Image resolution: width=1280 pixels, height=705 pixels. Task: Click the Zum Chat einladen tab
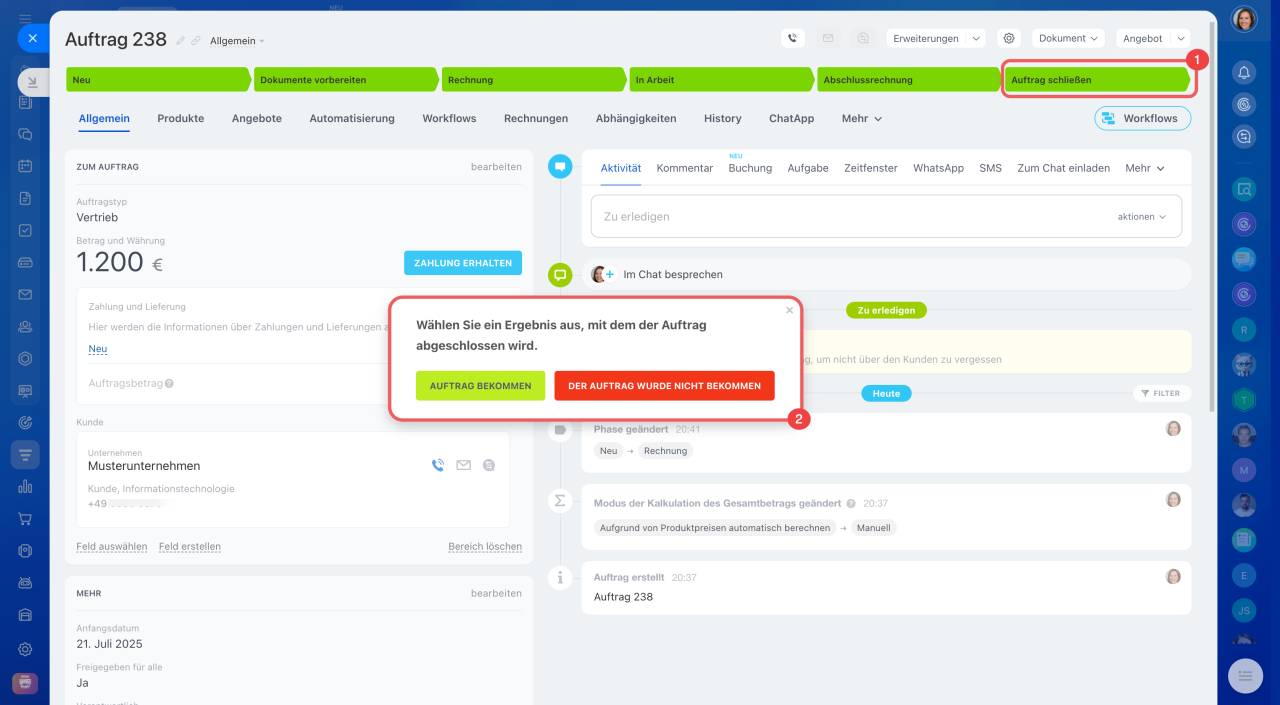pos(1064,168)
